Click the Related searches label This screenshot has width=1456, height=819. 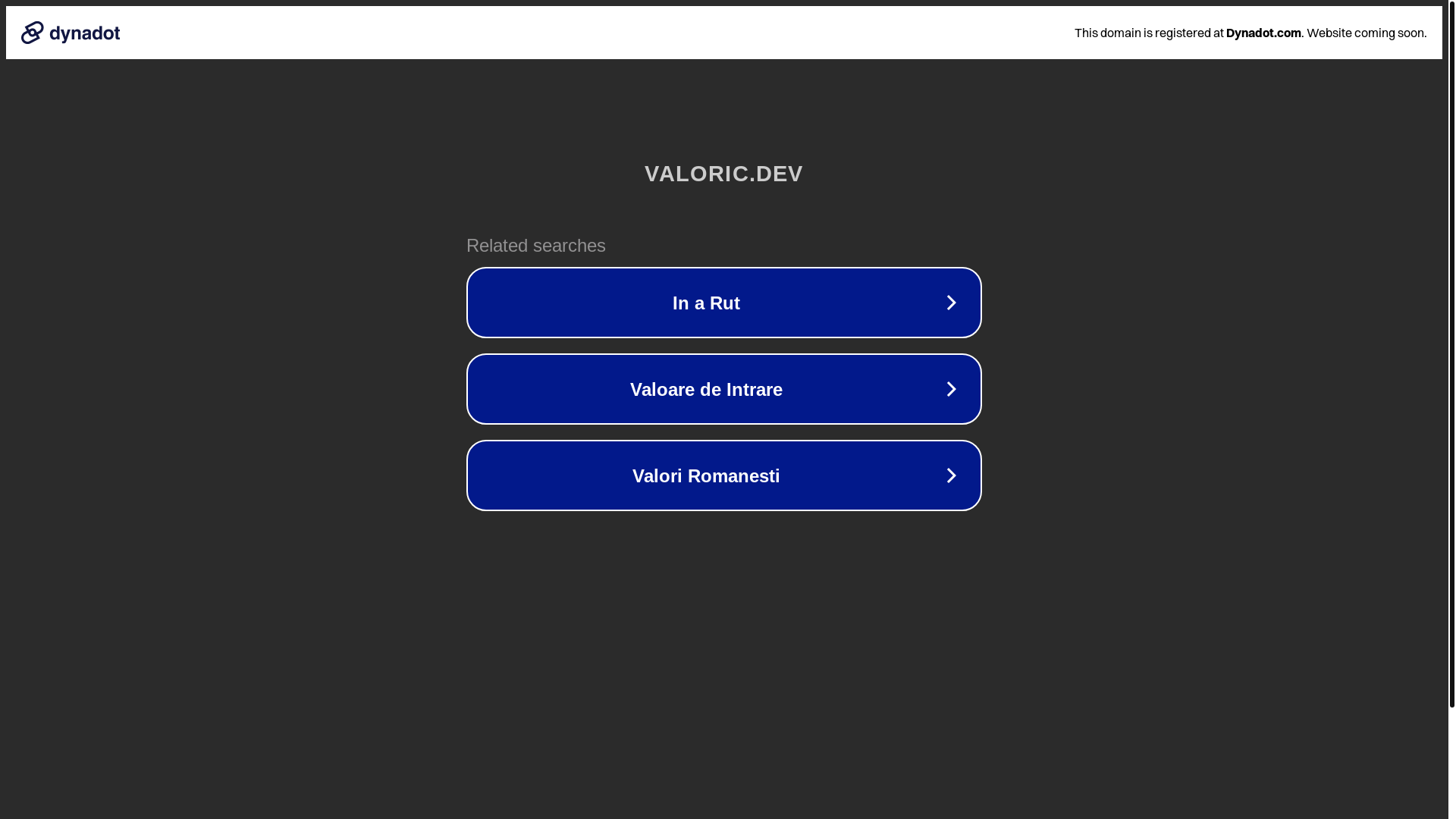(536, 246)
